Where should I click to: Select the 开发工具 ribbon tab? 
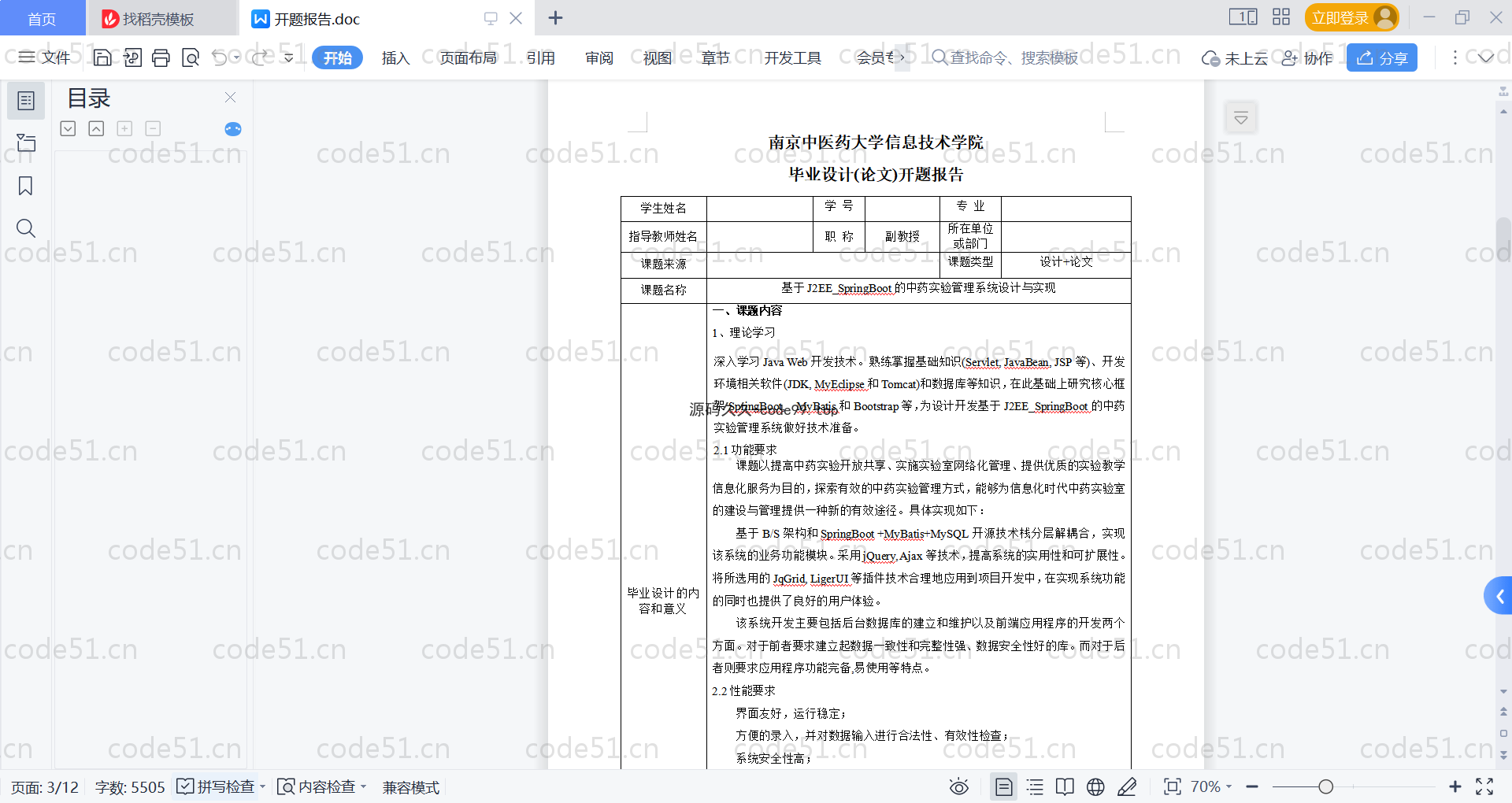pos(792,57)
